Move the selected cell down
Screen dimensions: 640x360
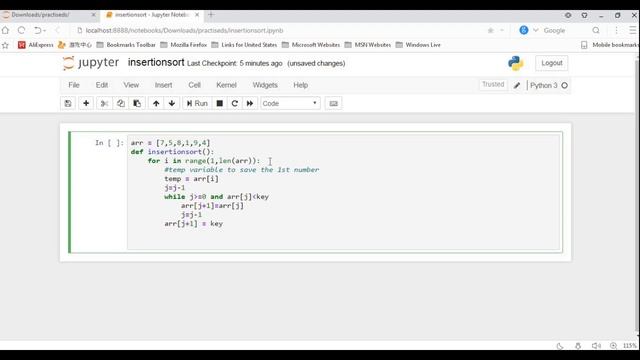pos(172,104)
